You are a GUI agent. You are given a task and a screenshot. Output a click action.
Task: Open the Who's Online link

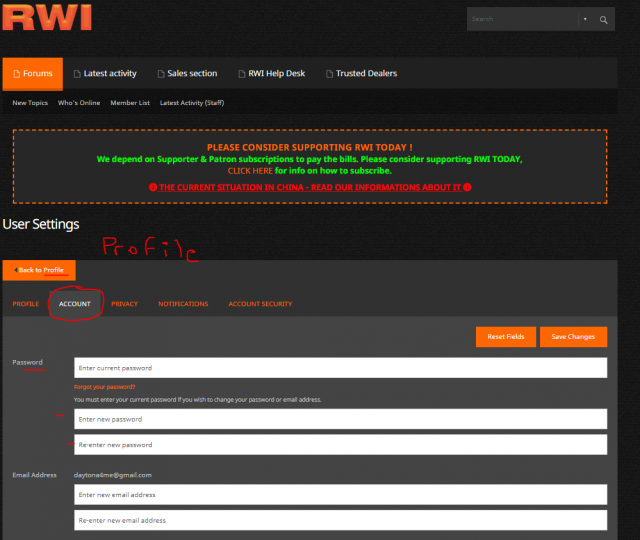pos(79,103)
